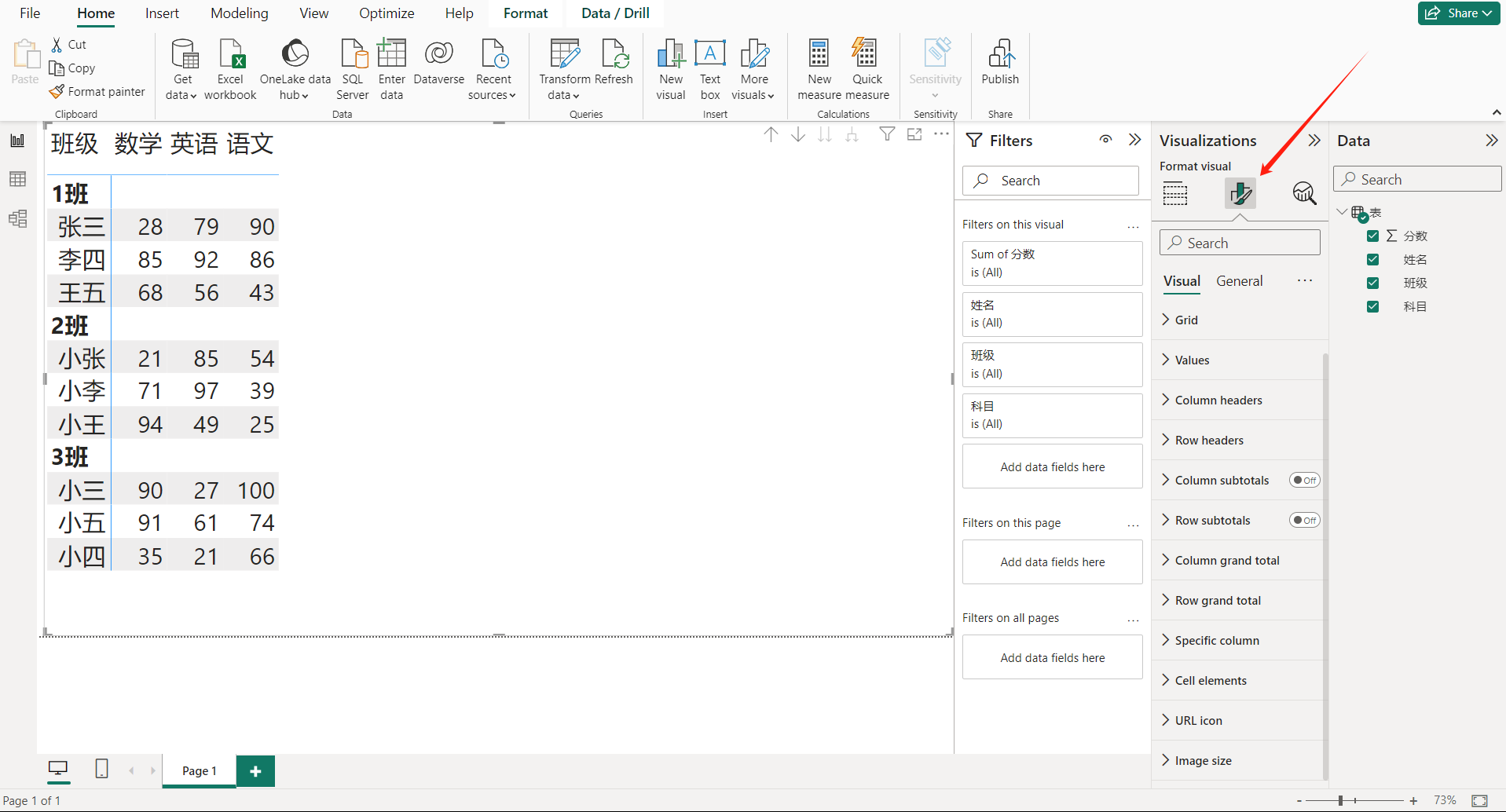1506x812 pixels.
Task: Toggle Column subtotals switch
Action: click(1304, 480)
